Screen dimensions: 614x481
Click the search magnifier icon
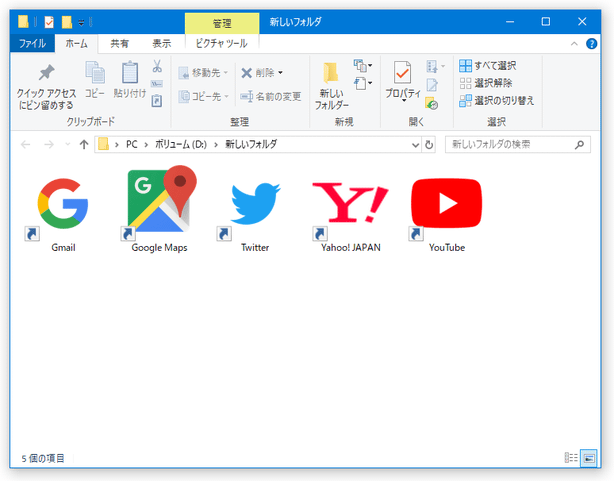pyautogui.click(x=580, y=145)
